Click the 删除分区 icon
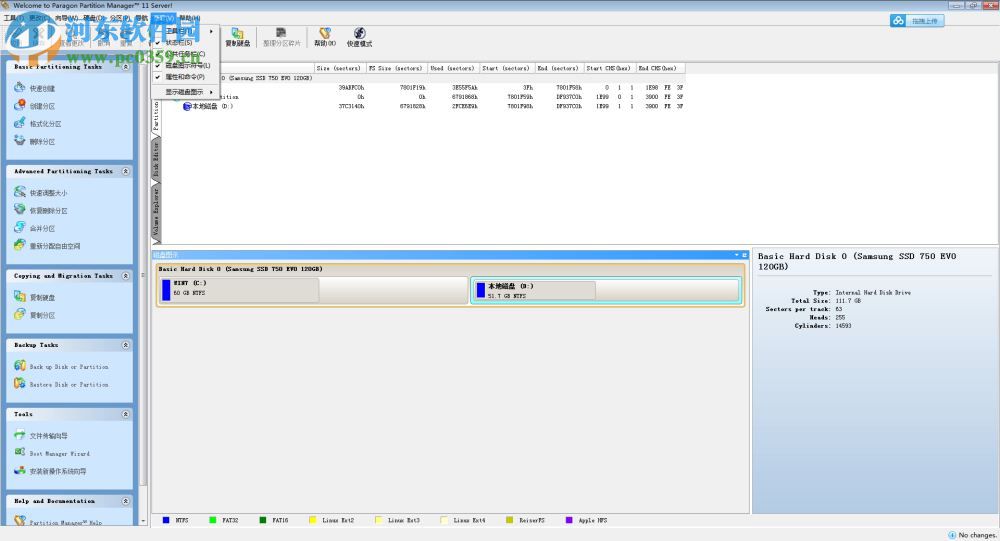The height and width of the screenshot is (541, 1000). tap(20, 140)
